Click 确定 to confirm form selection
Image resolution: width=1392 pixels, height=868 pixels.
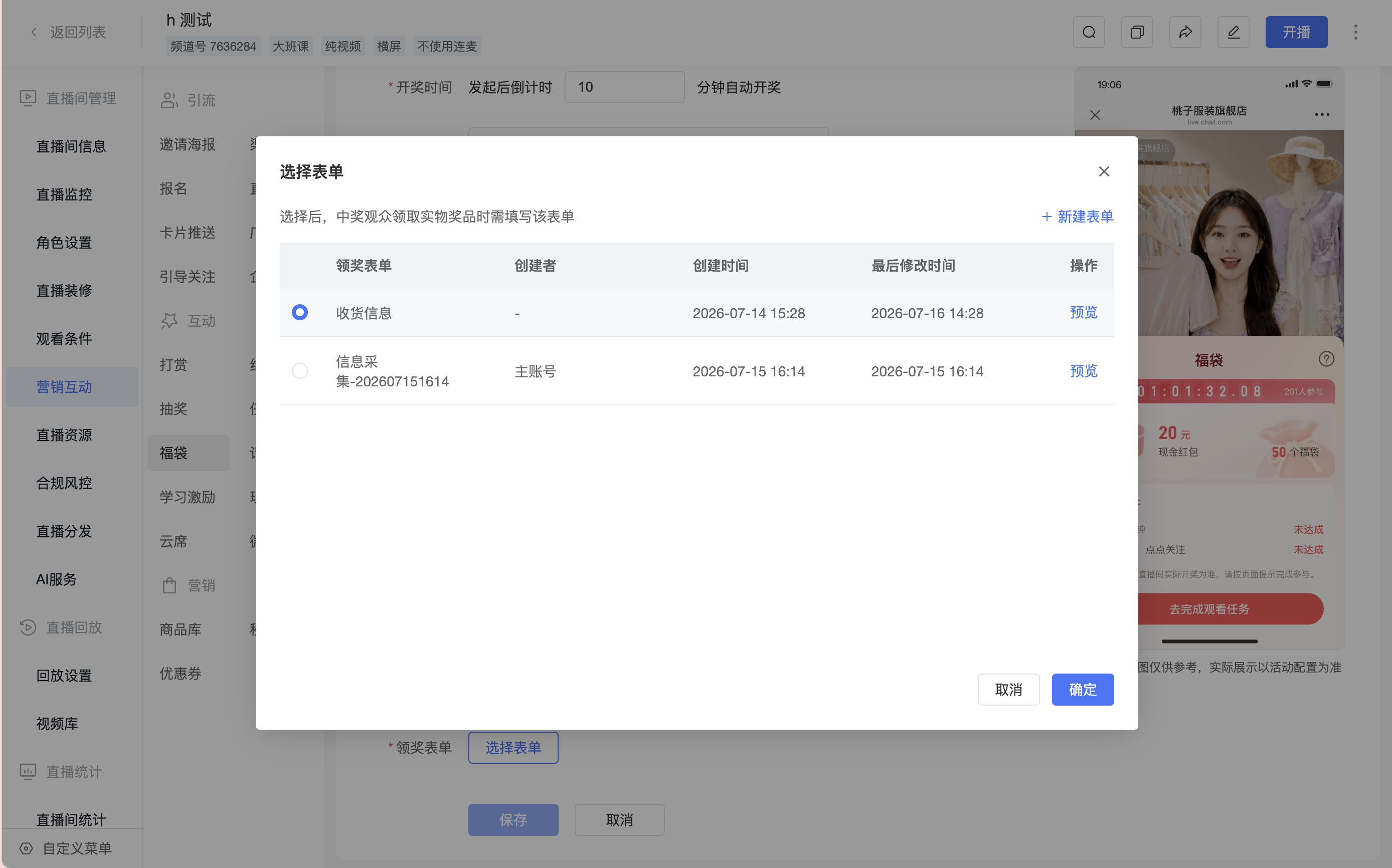(x=1083, y=690)
